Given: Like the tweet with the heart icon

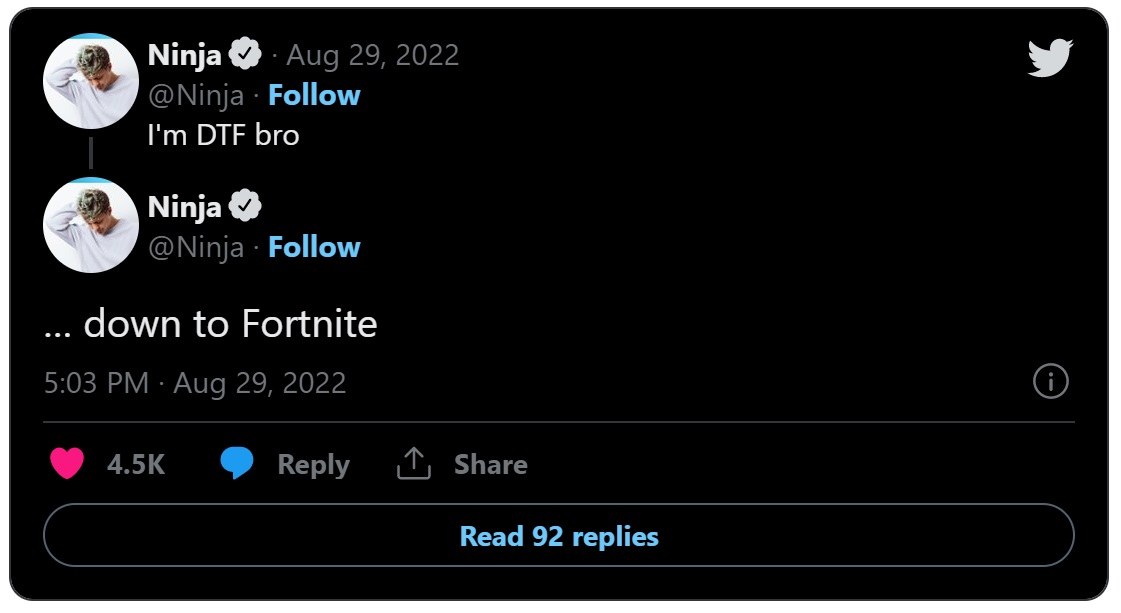Looking at the screenshot, I should 67,464.
